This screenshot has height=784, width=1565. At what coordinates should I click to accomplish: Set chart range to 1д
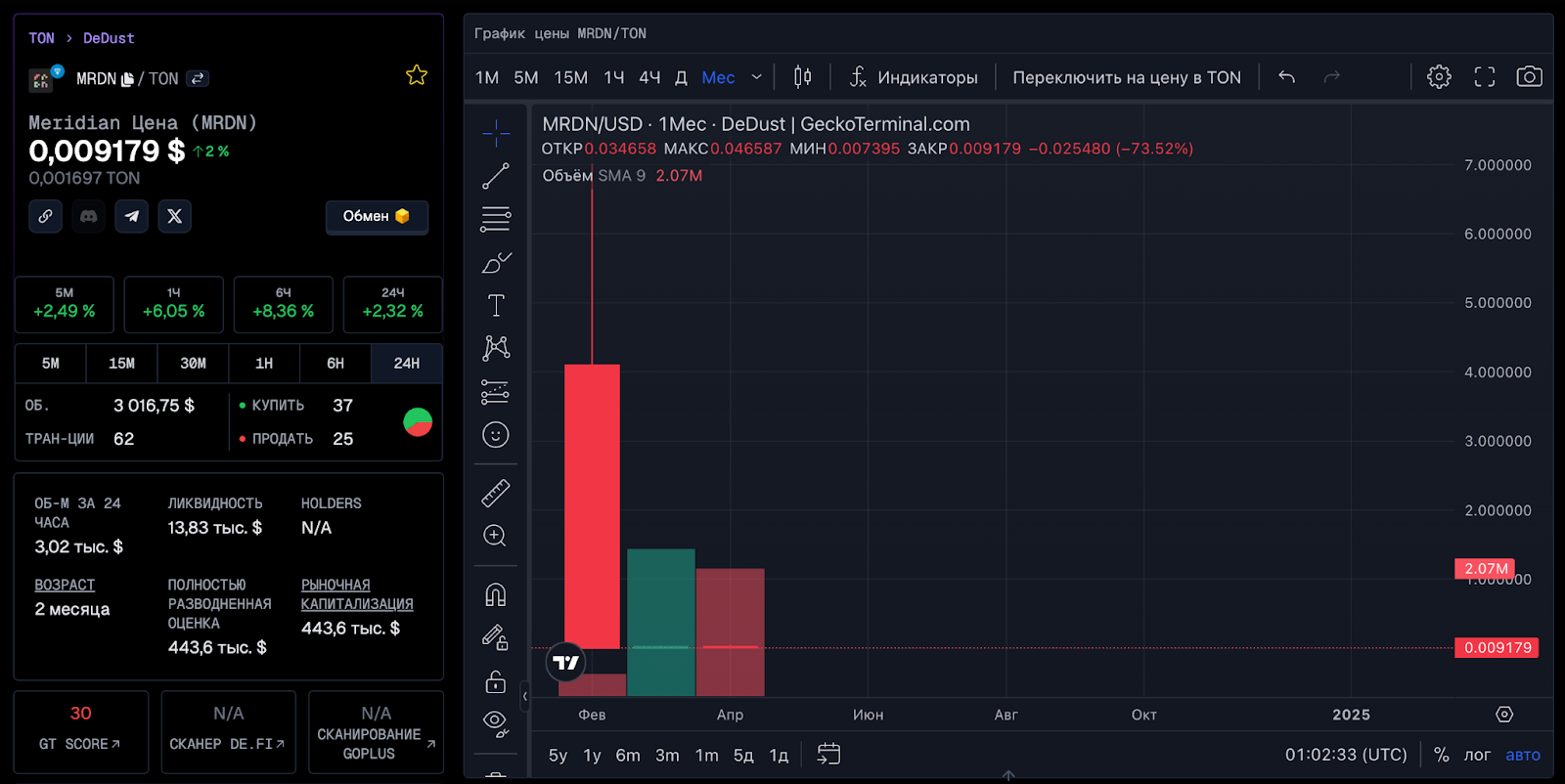coord(779,756)
